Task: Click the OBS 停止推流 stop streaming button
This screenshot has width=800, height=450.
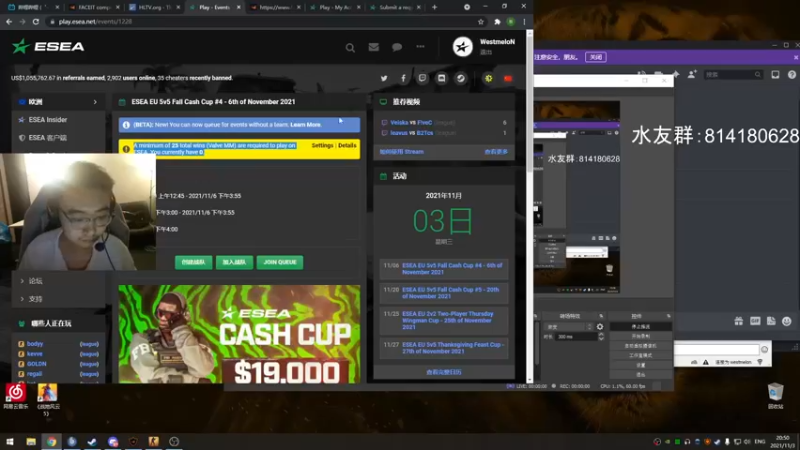Action: pyautogui.click(x=640, y=327)
